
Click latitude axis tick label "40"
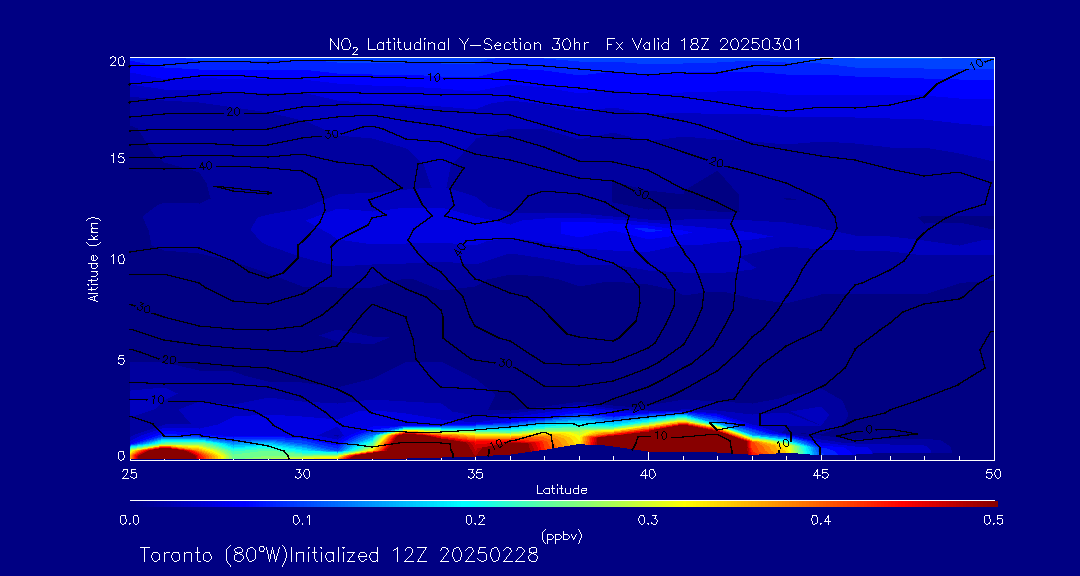[x=648, y=473]
